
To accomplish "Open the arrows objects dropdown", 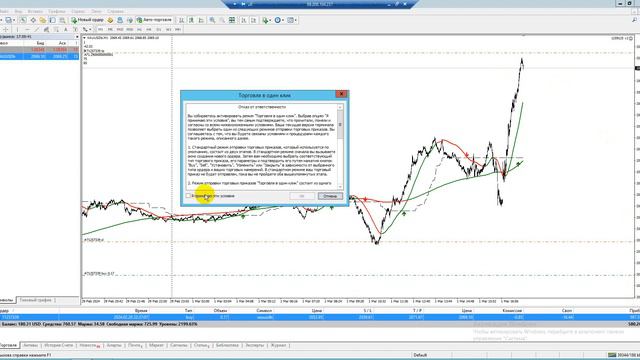I will click(x=90, y=30).
